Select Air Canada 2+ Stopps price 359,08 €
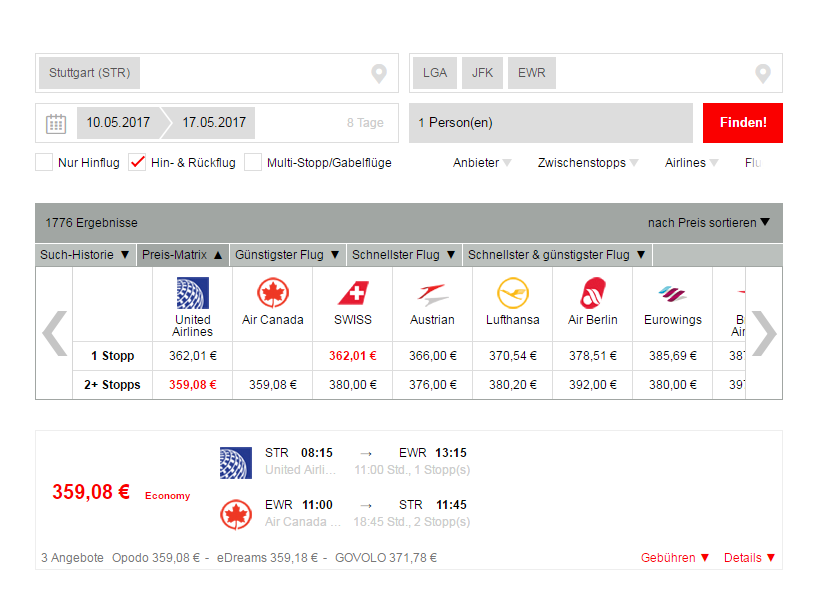 point(272,385)
